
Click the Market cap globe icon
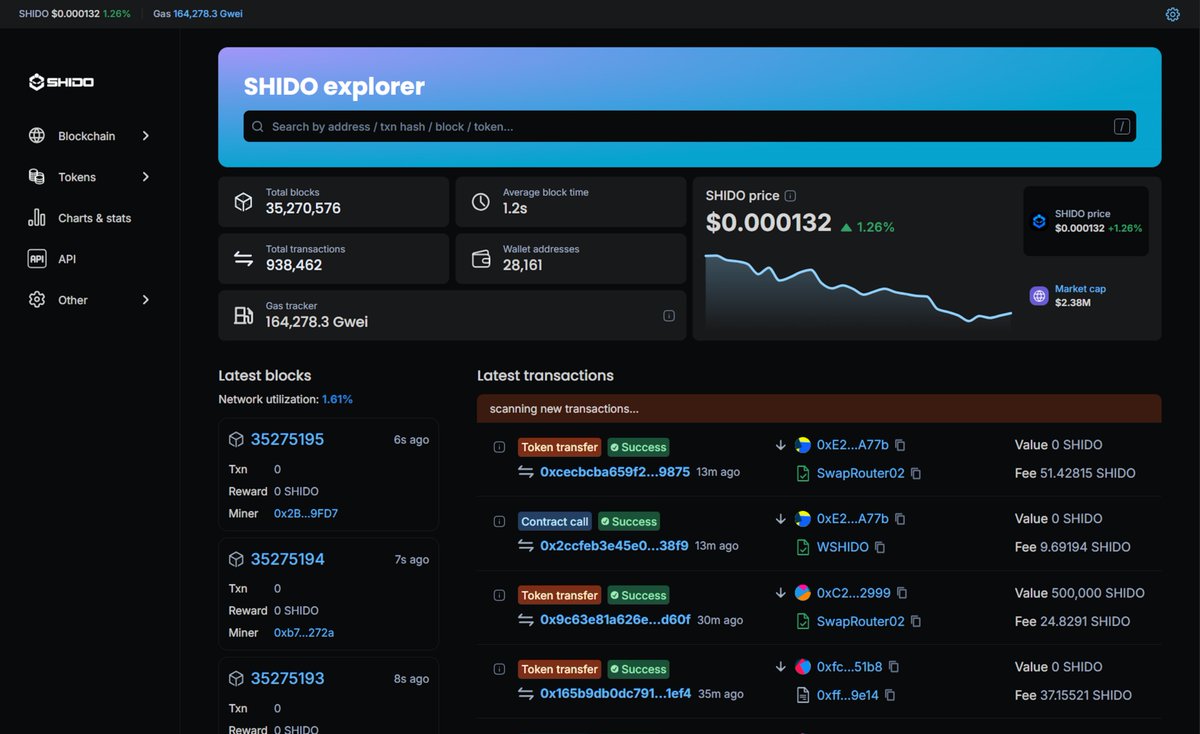[x=1039, y=295]
